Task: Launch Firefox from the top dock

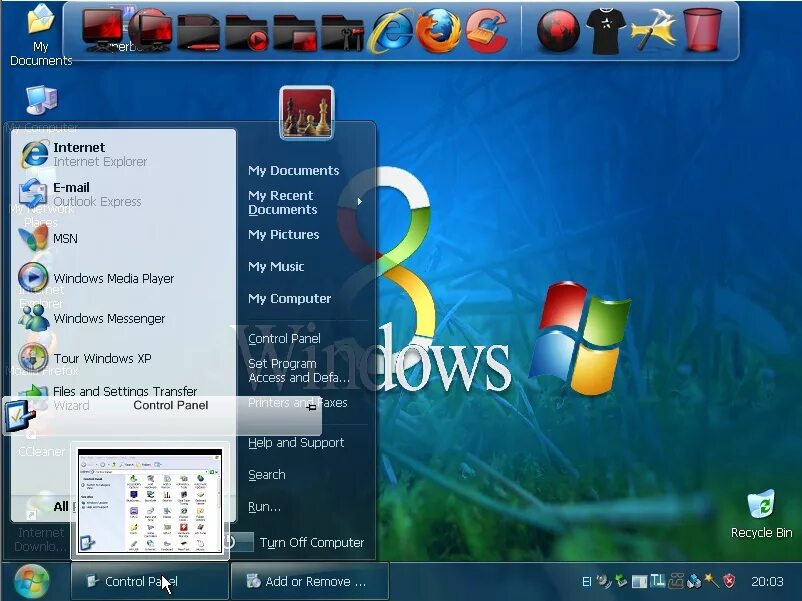Action: click(x=438, y=31)
